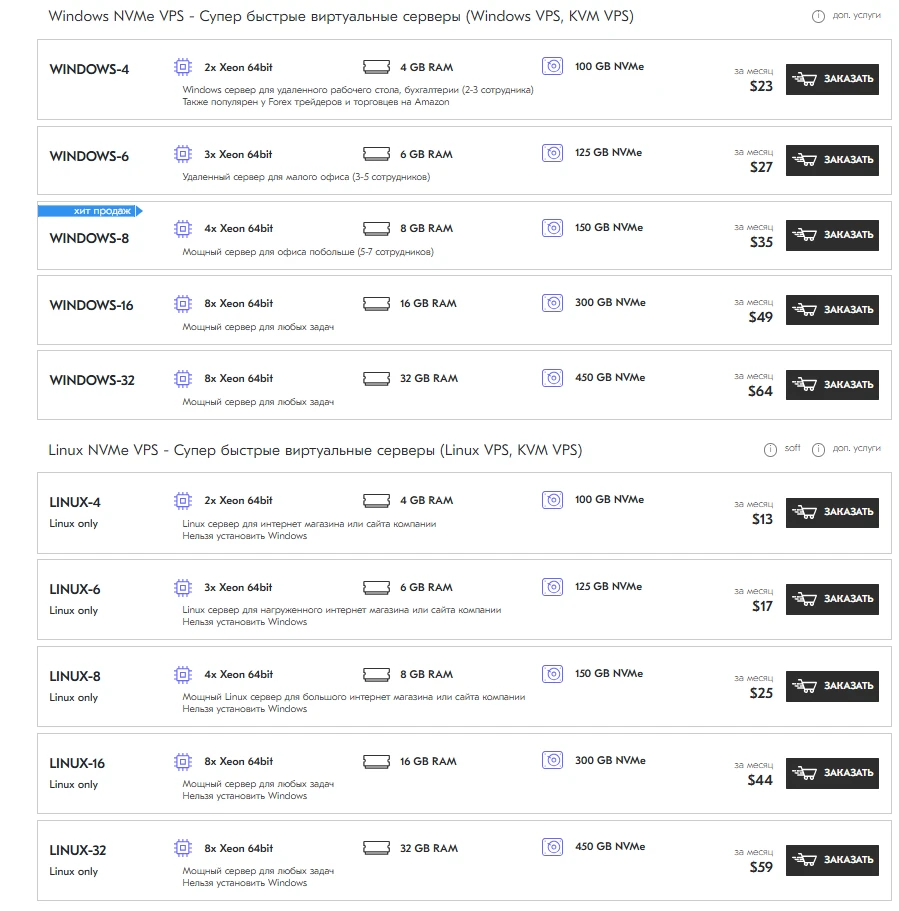Click the disk icon in LINUX-16 row
This screenshot has height=911, width=899.
(x=552, y=761)
